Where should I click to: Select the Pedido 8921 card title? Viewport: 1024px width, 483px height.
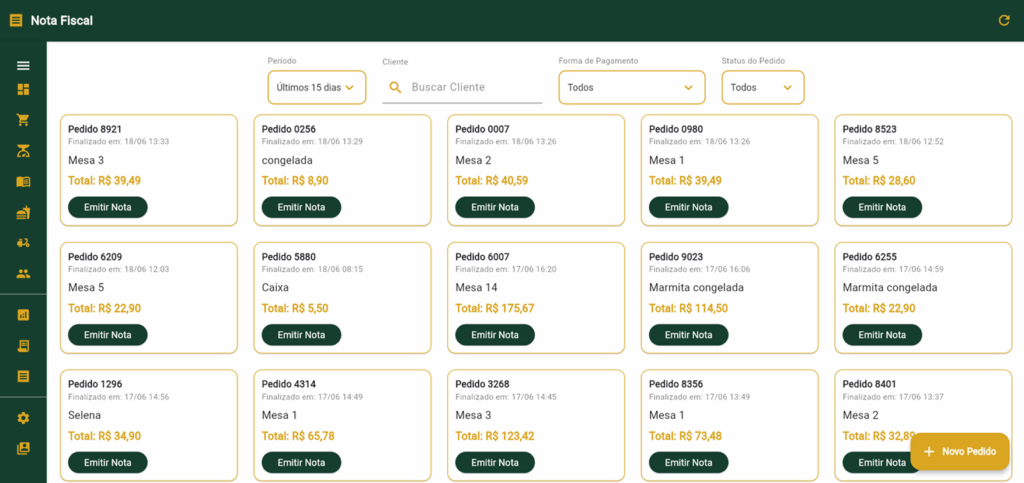[x=95, y=129]
